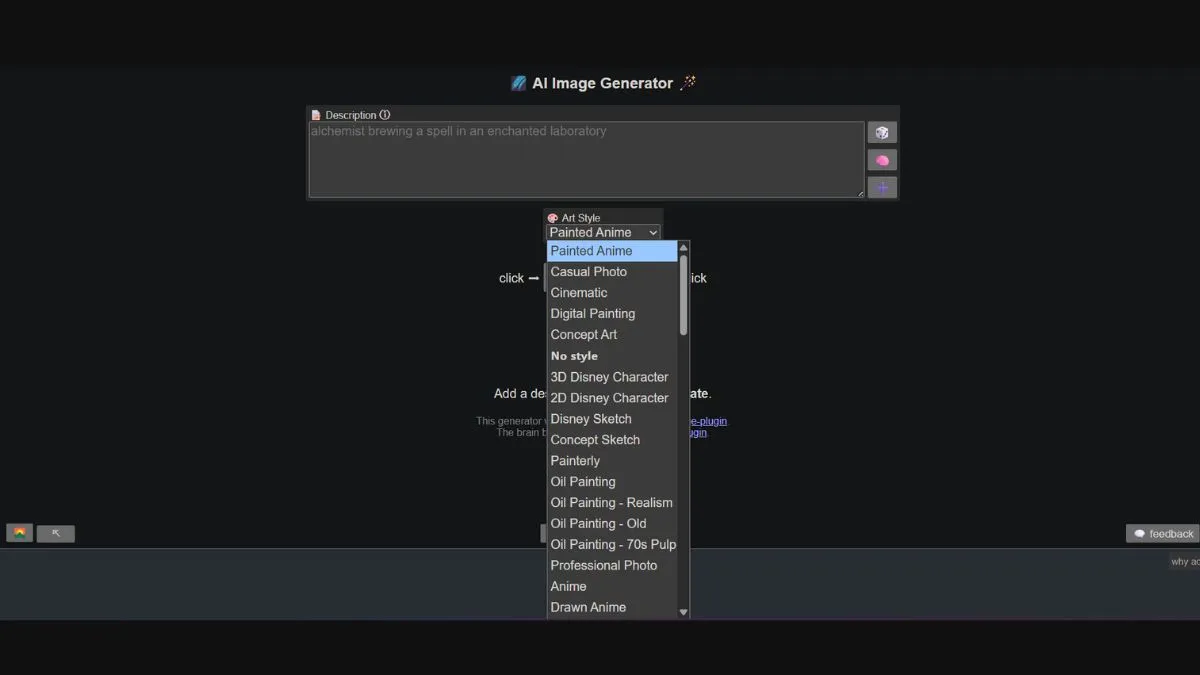The width and height of the screenshot is (1200, 675).
Task: Choose the "3D Disney Character" style entry
Action: click(609, 376)
